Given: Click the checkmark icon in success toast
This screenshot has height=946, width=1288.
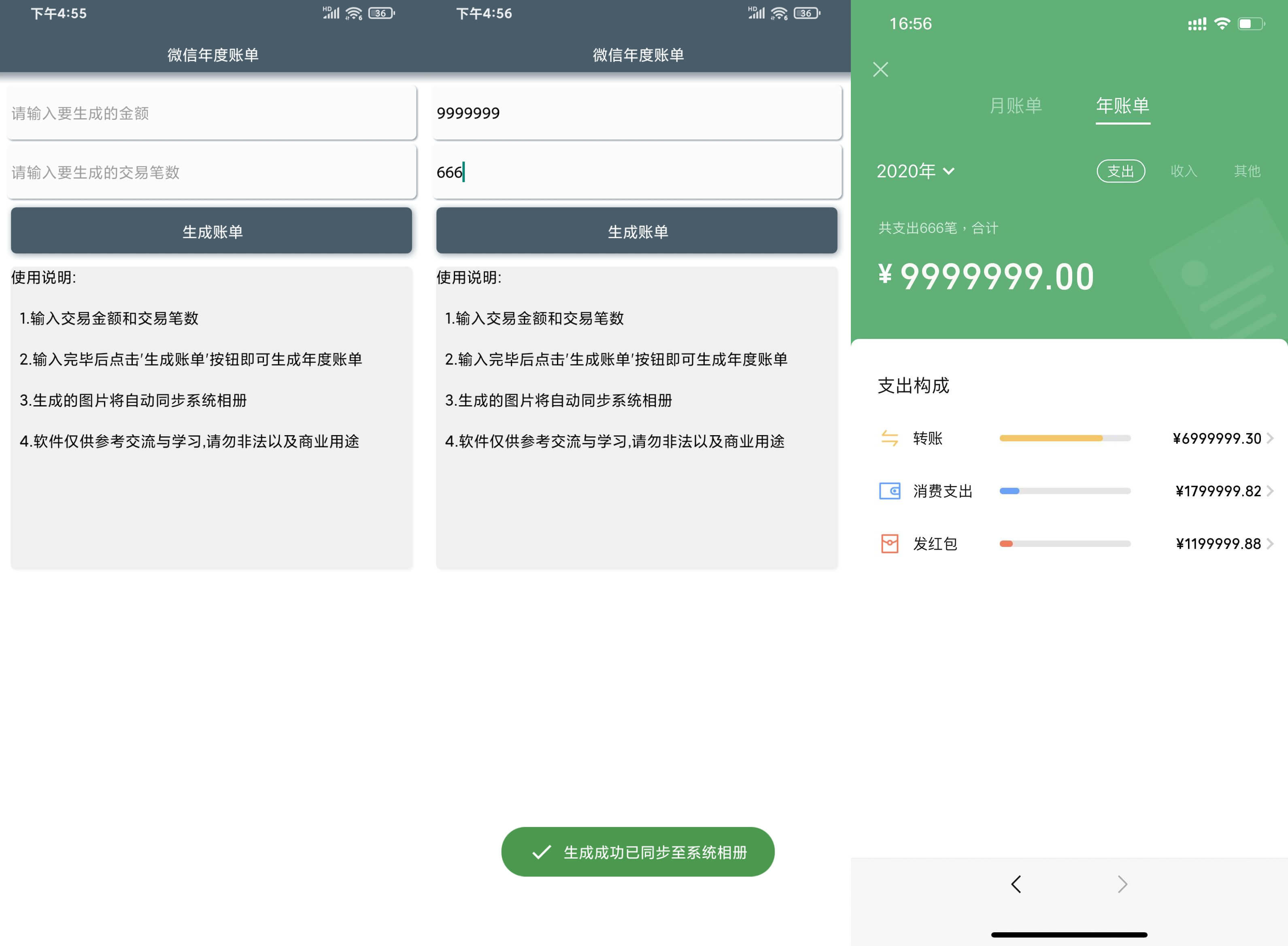Looking at the screenshot, I should point(541,852).
